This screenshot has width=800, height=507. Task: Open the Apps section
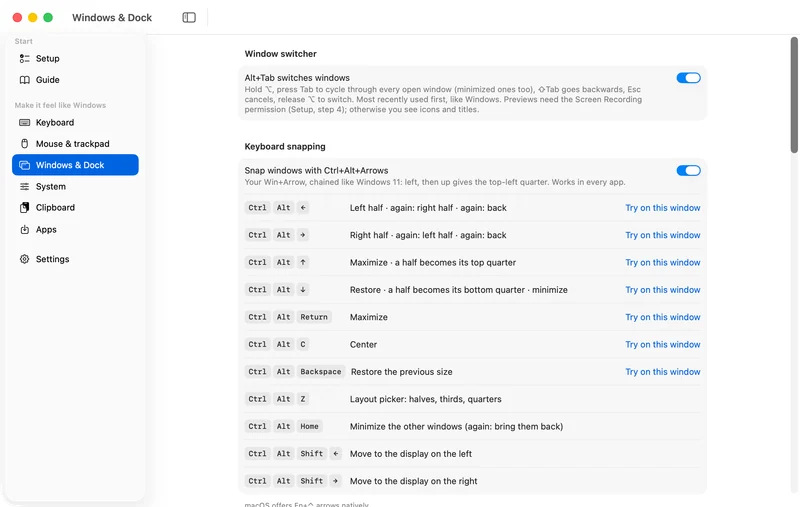pyautogui.click(x=76, y=230)
